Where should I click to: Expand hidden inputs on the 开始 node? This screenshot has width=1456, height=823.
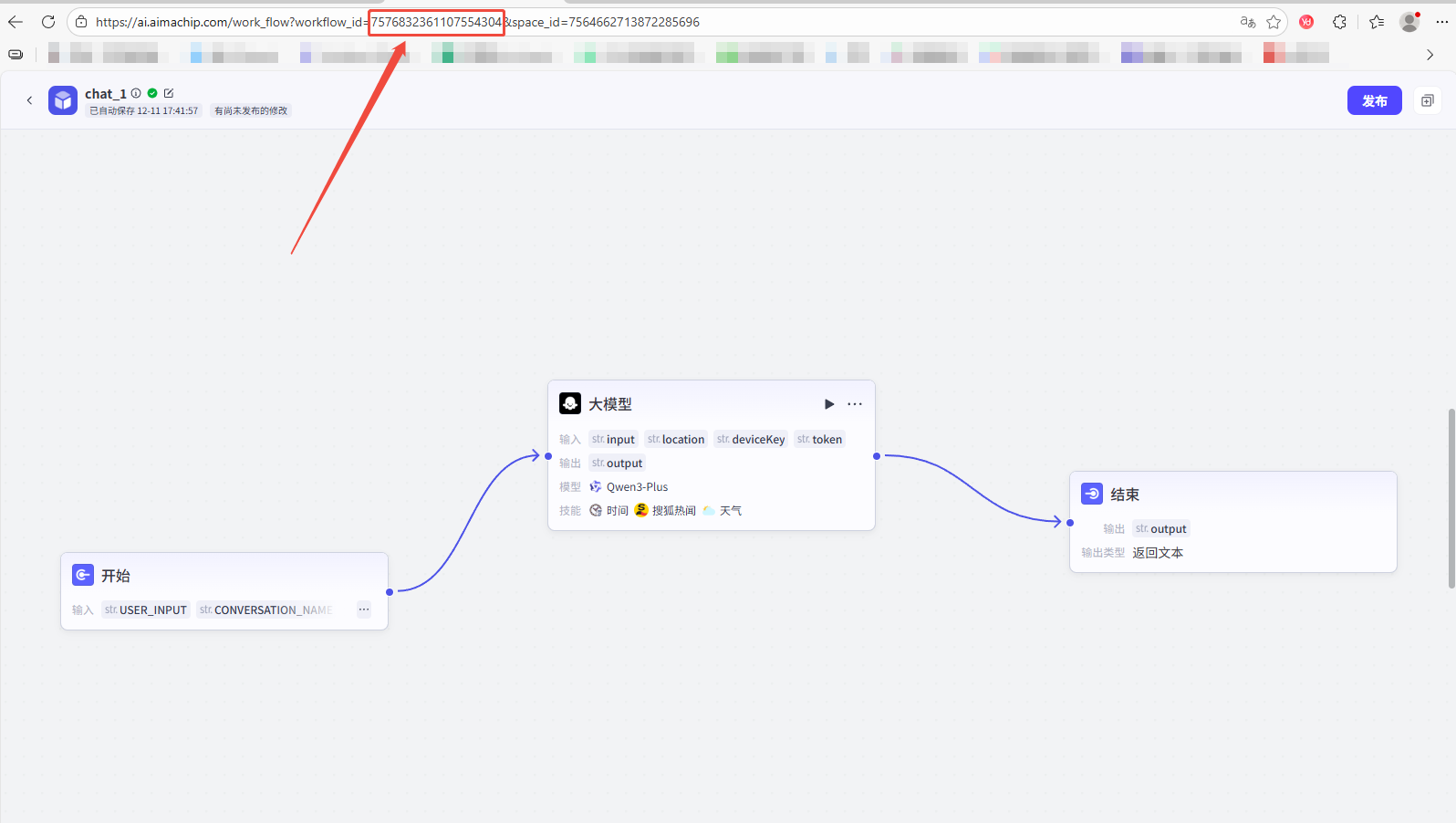364,609
